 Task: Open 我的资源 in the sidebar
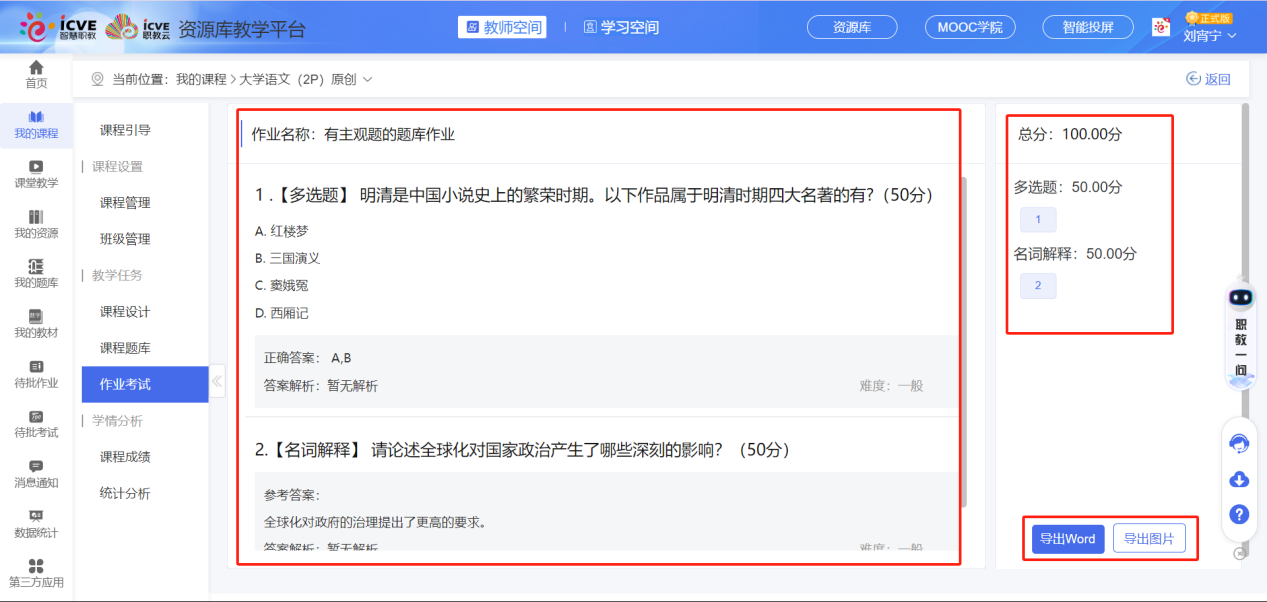36,223
